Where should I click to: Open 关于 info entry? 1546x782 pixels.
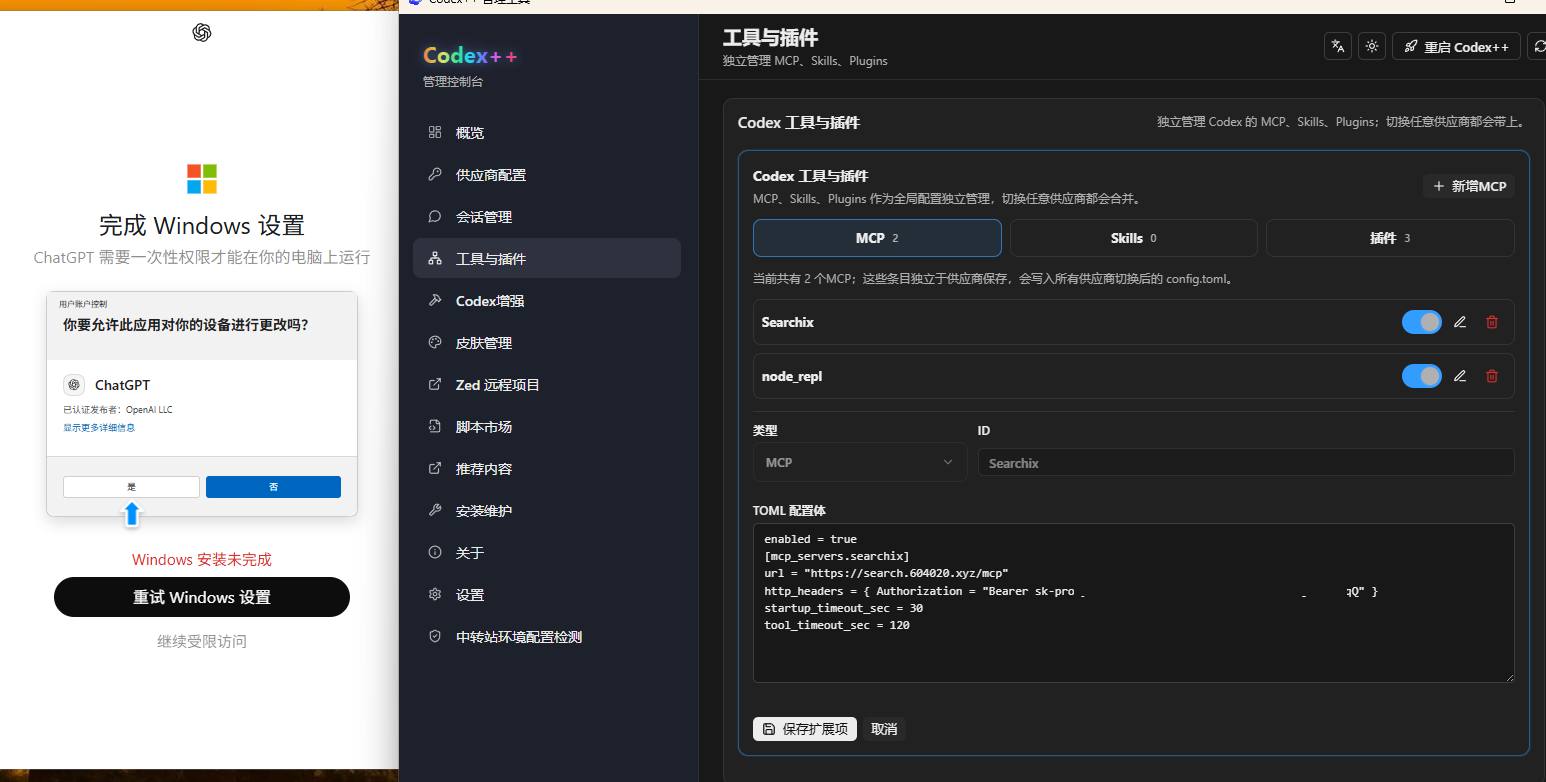(546, 553)
